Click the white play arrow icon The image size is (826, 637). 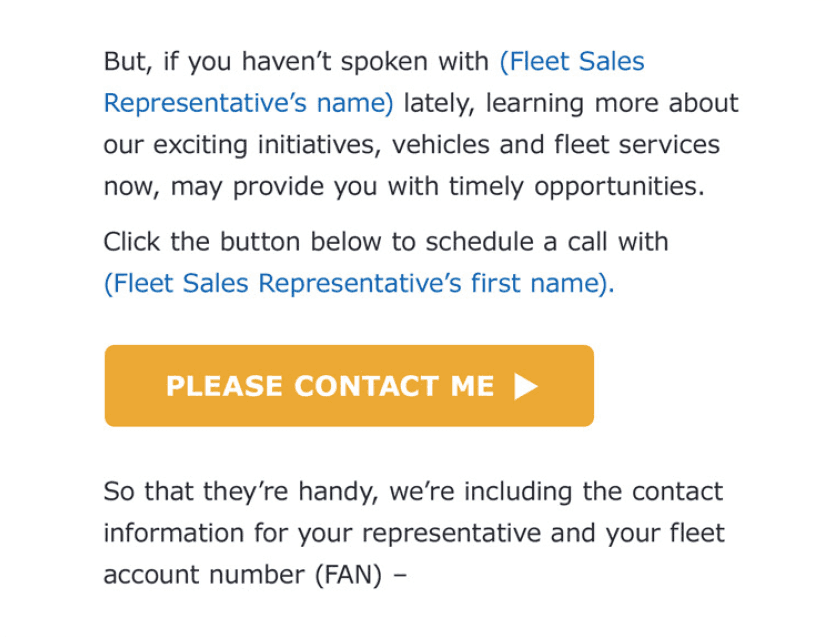tap(525, 386)
